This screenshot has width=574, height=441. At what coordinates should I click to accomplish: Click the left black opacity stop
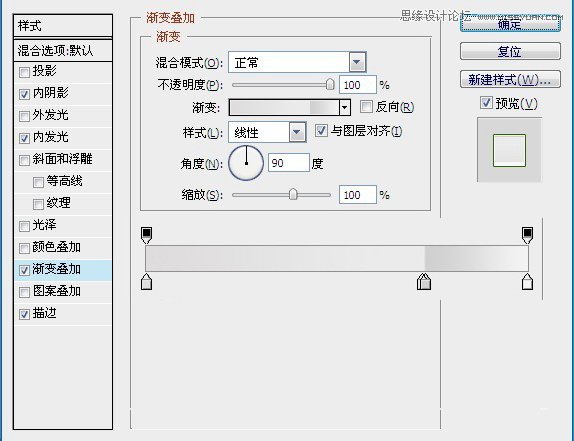(146, 235)
